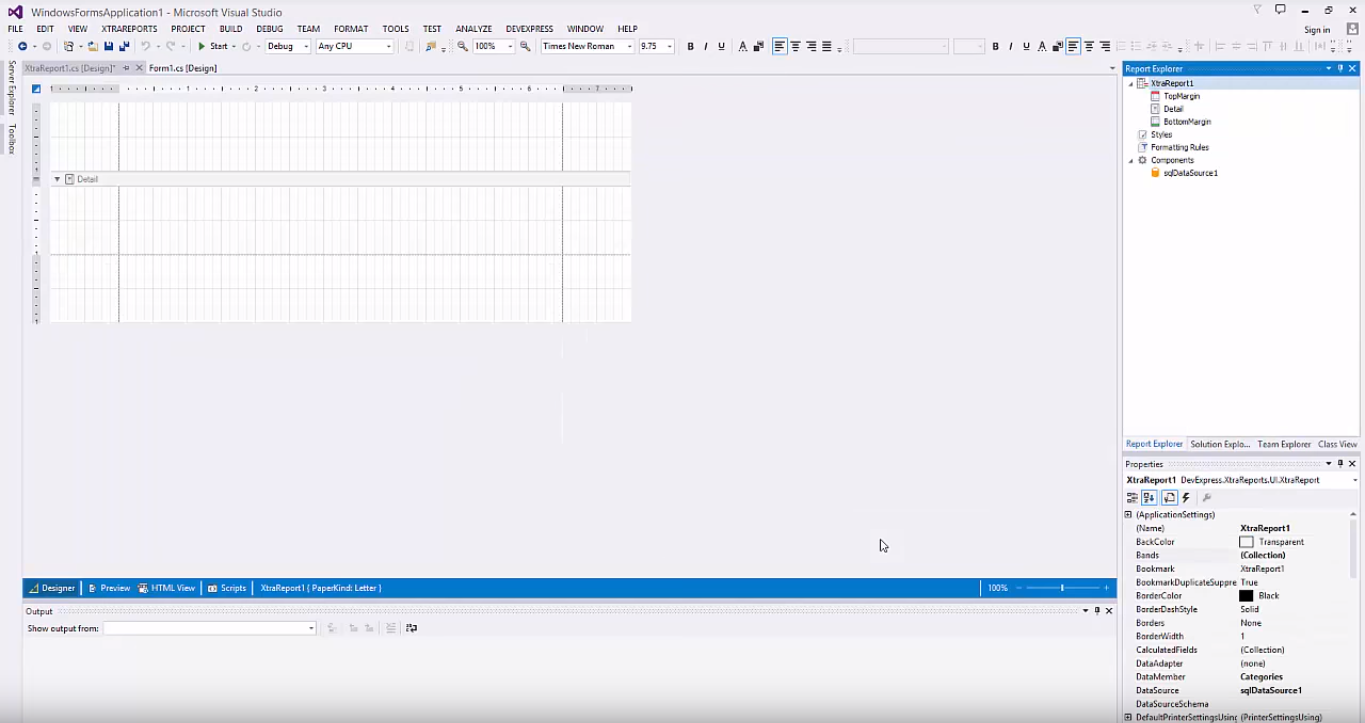Close the Report Explorer panel
1365x723 pixels.
click(x=1352, y=68)
